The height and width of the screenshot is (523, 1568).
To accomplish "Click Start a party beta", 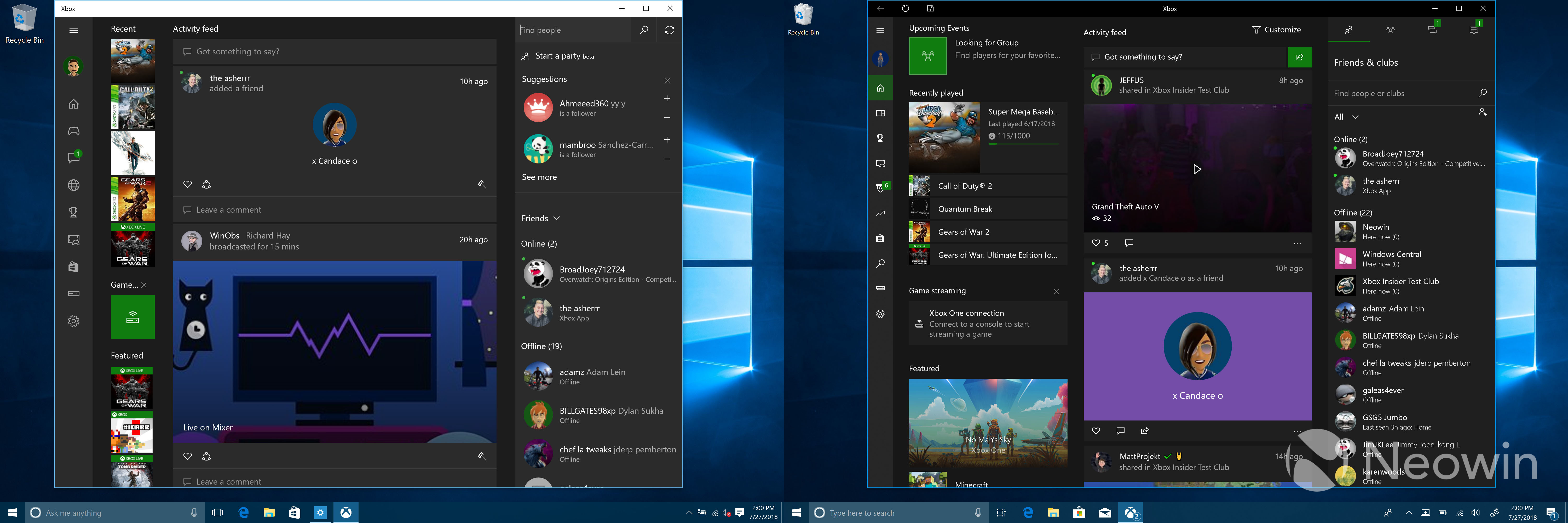I will (x=558, y=56).
